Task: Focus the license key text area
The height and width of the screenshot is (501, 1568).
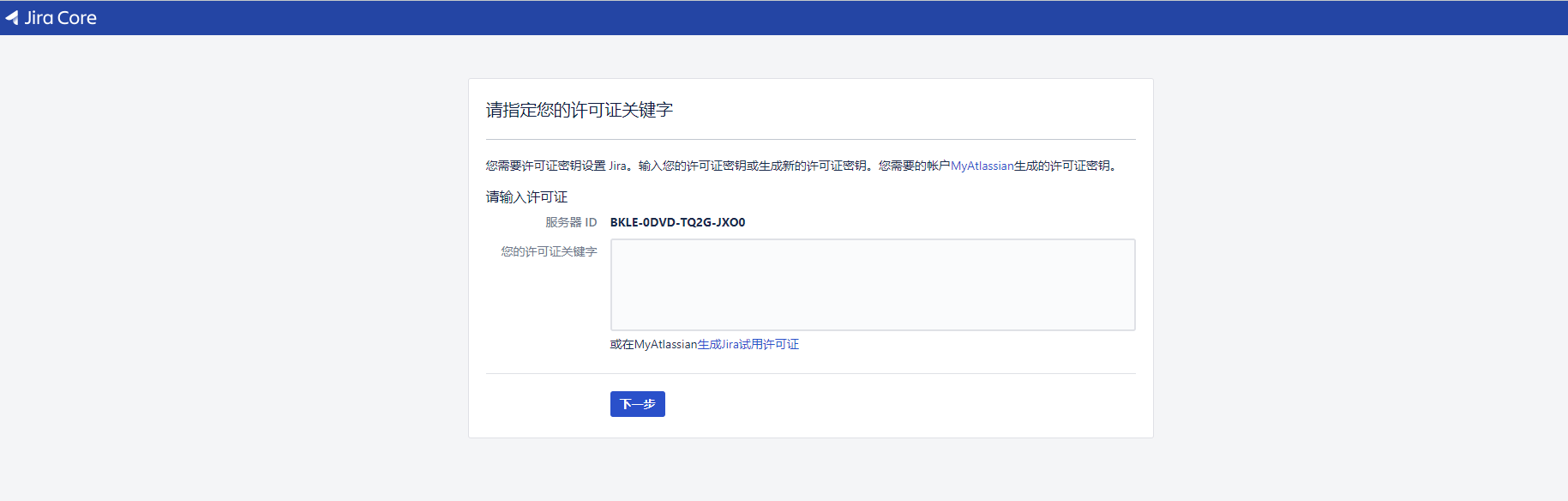Action: tap(872, 284)
